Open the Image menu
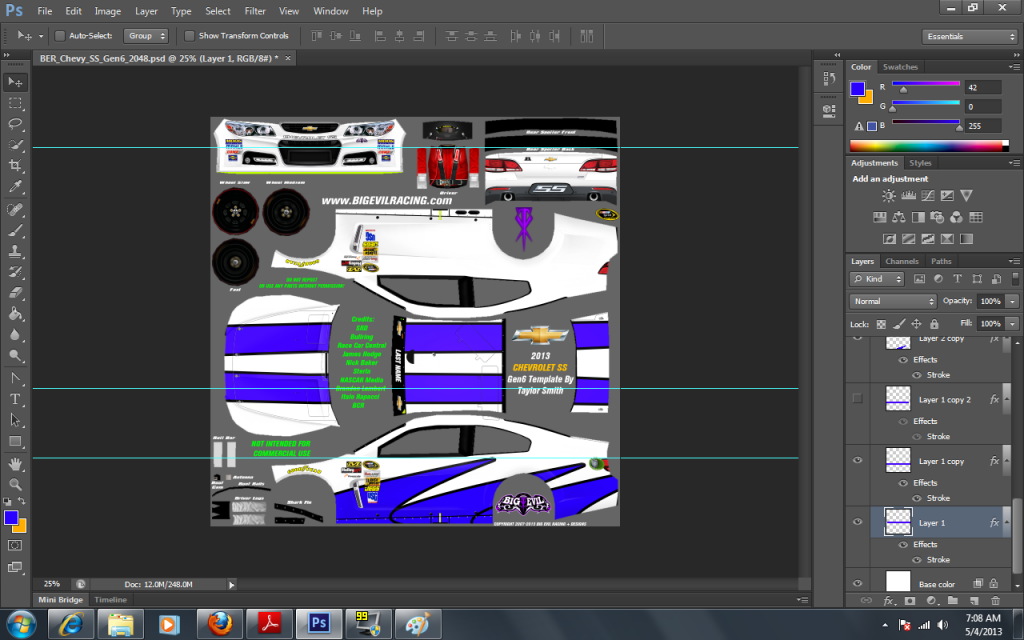Viewport: 1024px width, 640px height. click(x=108, y=11)
